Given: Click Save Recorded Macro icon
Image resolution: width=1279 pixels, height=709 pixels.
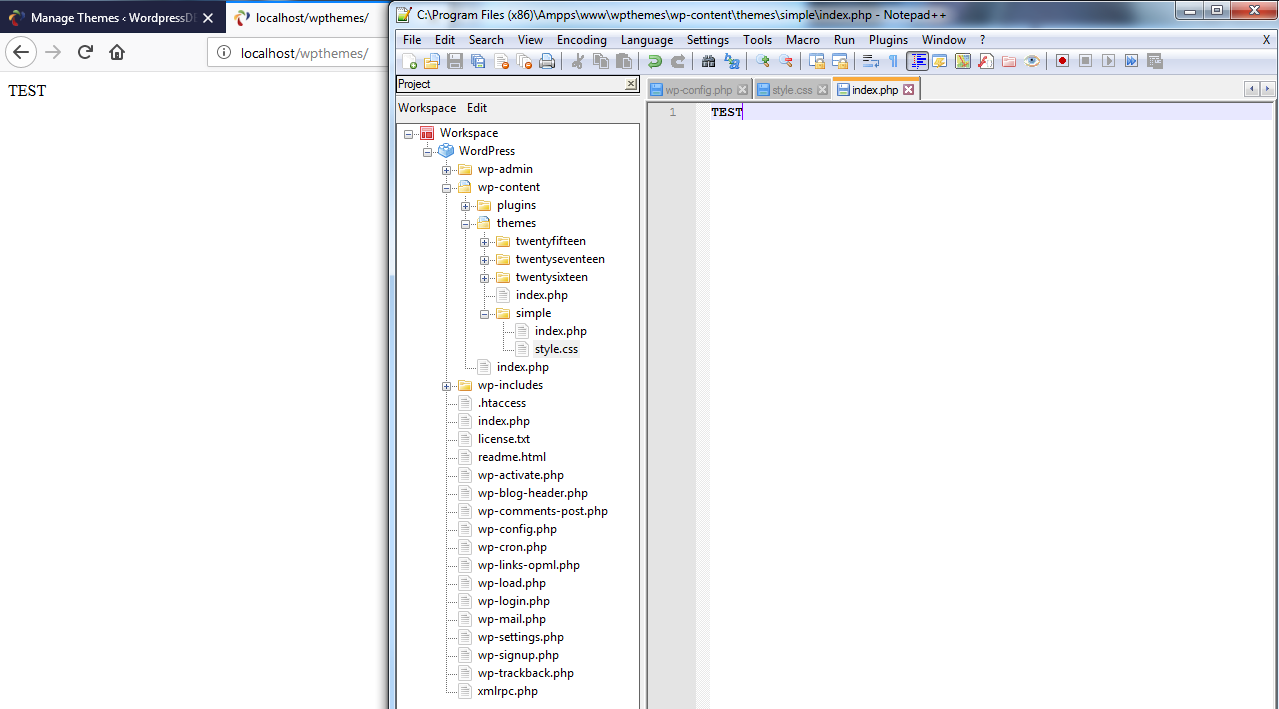Looking at the screenshot, I should coord(1154,61).
